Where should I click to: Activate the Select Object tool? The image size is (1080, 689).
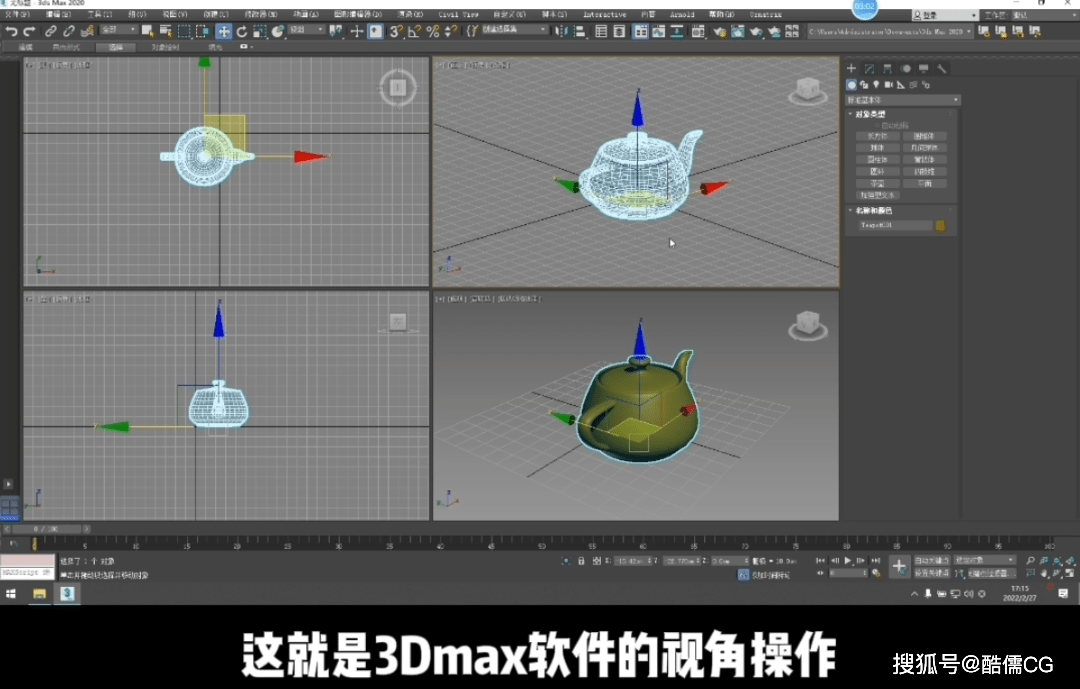(x=147, y=31)
